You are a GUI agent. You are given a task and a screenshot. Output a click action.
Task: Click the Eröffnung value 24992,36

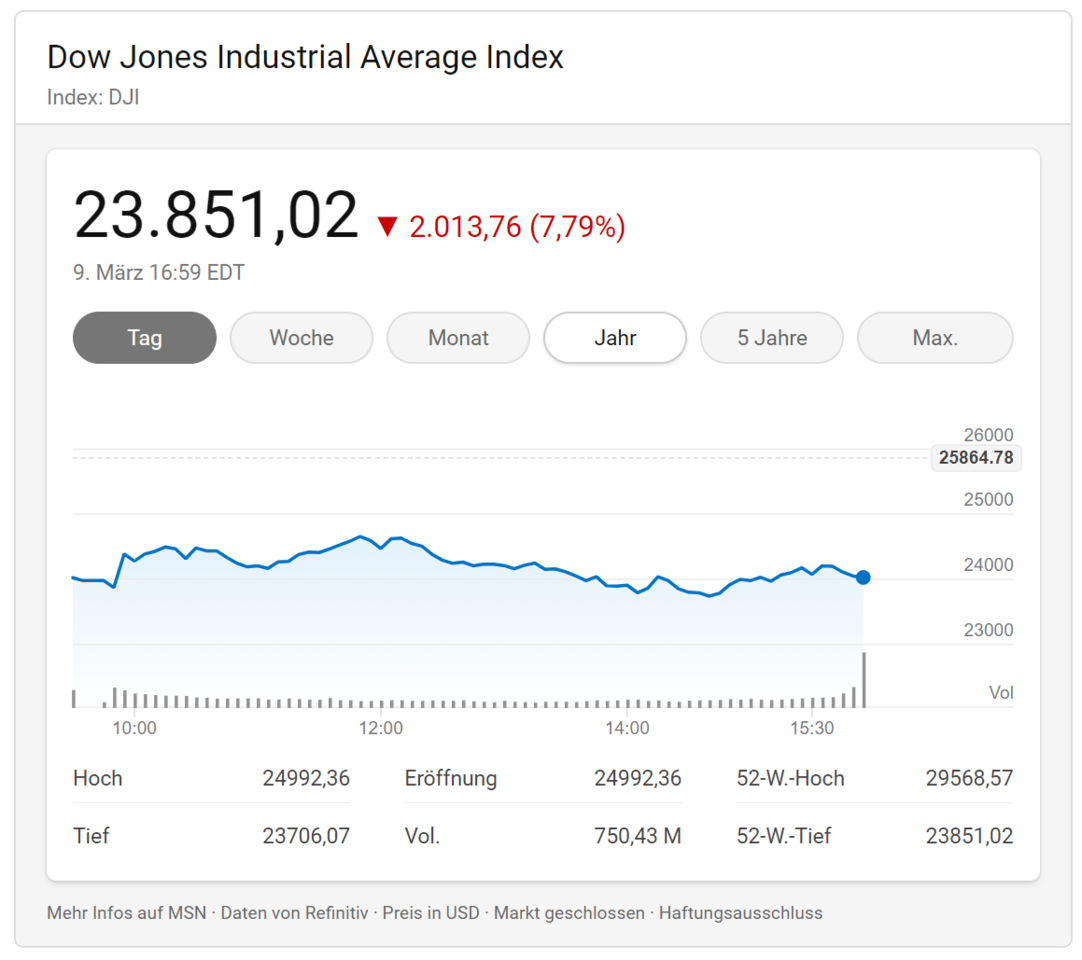pos(637,778)
